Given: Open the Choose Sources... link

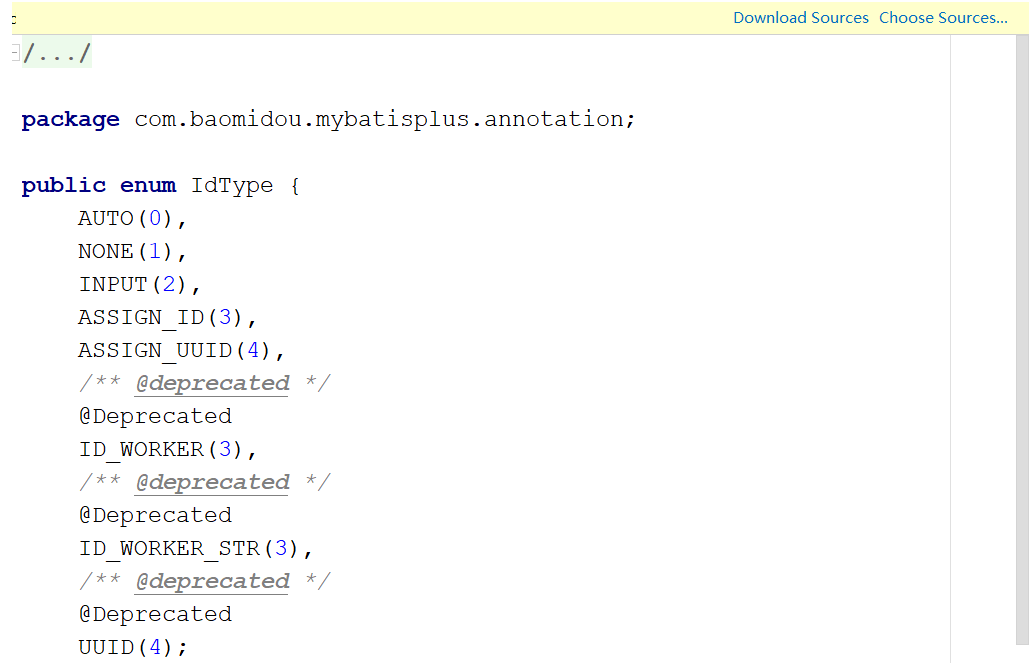Looking at the screenshot, I should tap(943, 18).
